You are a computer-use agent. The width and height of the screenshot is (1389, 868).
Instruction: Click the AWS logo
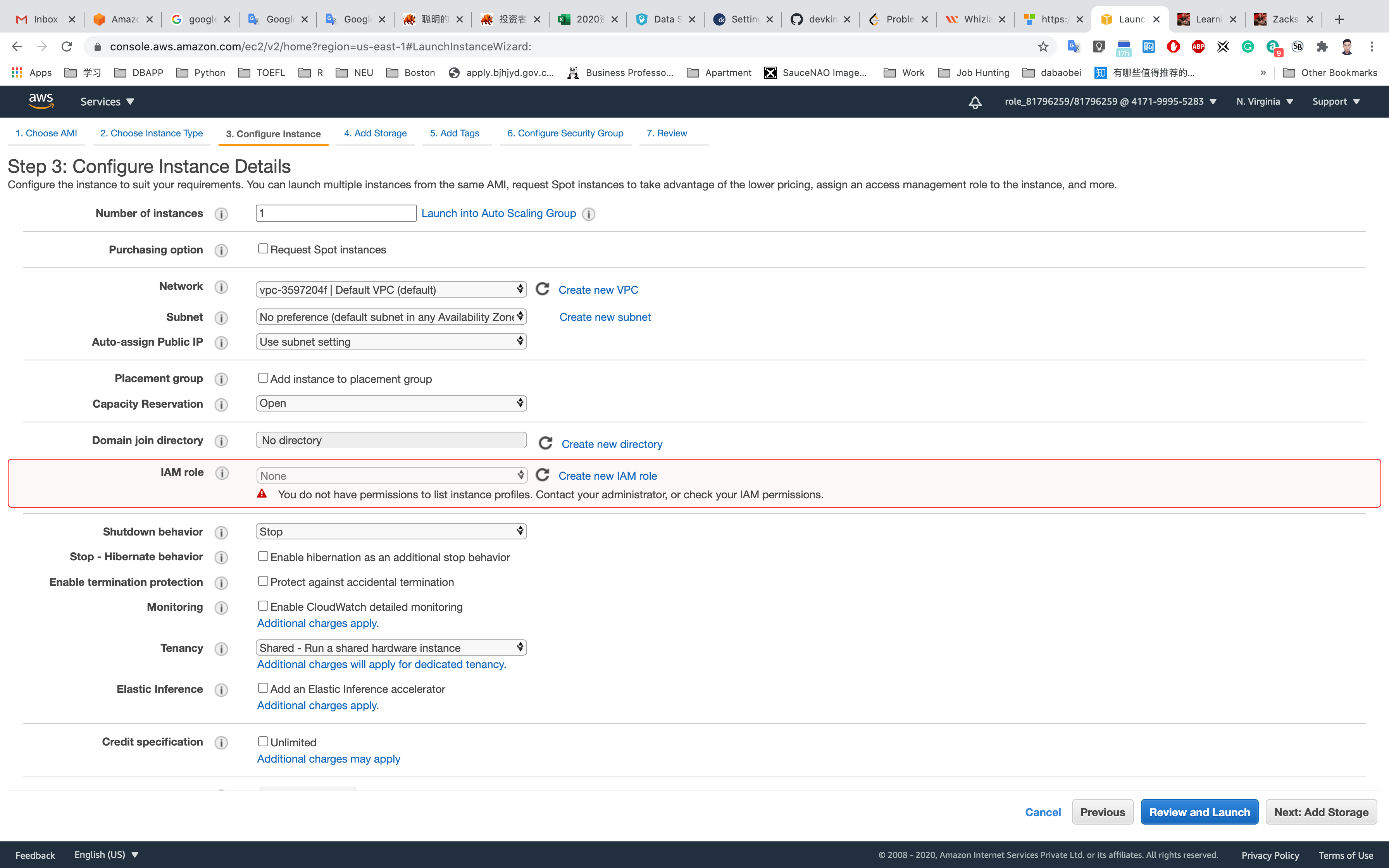[x=41, y=101]
